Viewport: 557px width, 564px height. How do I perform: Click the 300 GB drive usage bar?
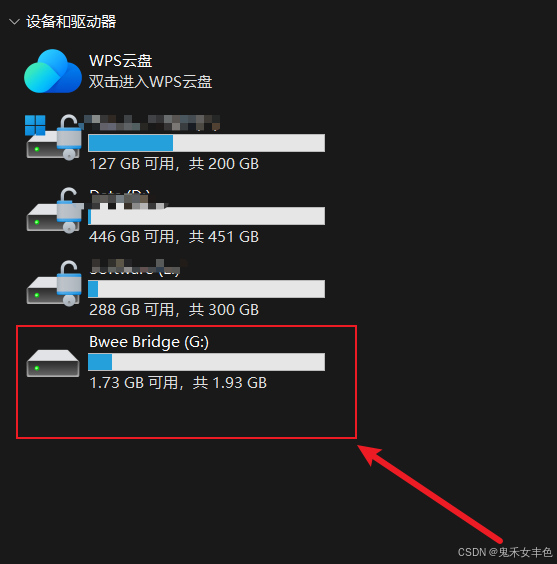206,289
